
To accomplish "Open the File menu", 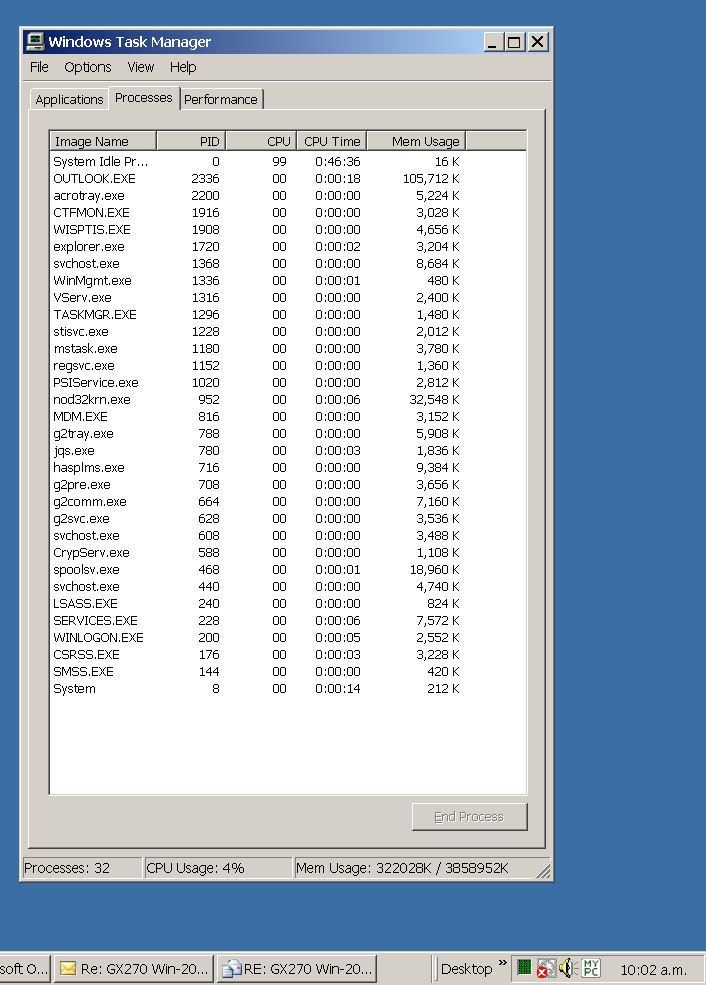I will [x=39, y=67].
